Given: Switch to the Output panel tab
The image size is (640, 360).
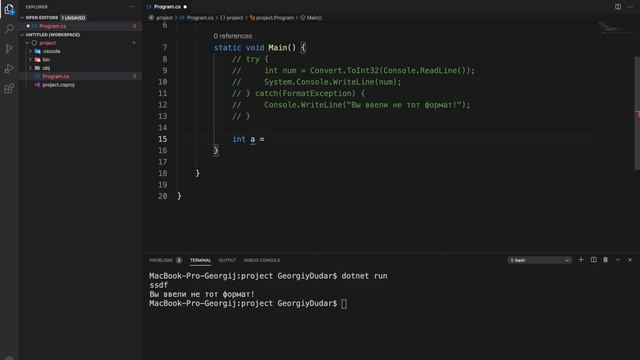Looking at the screenshot, I should (227, 260).
